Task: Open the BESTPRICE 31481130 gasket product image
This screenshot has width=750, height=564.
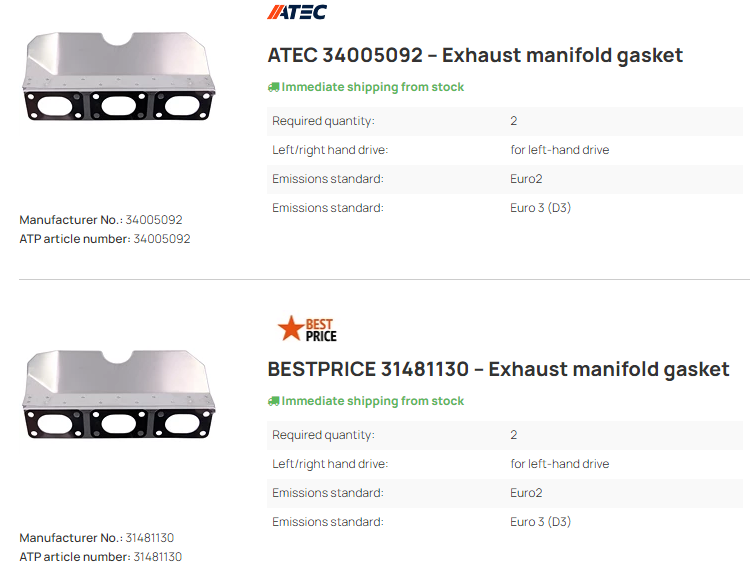Action: click(x=119, y=395)
